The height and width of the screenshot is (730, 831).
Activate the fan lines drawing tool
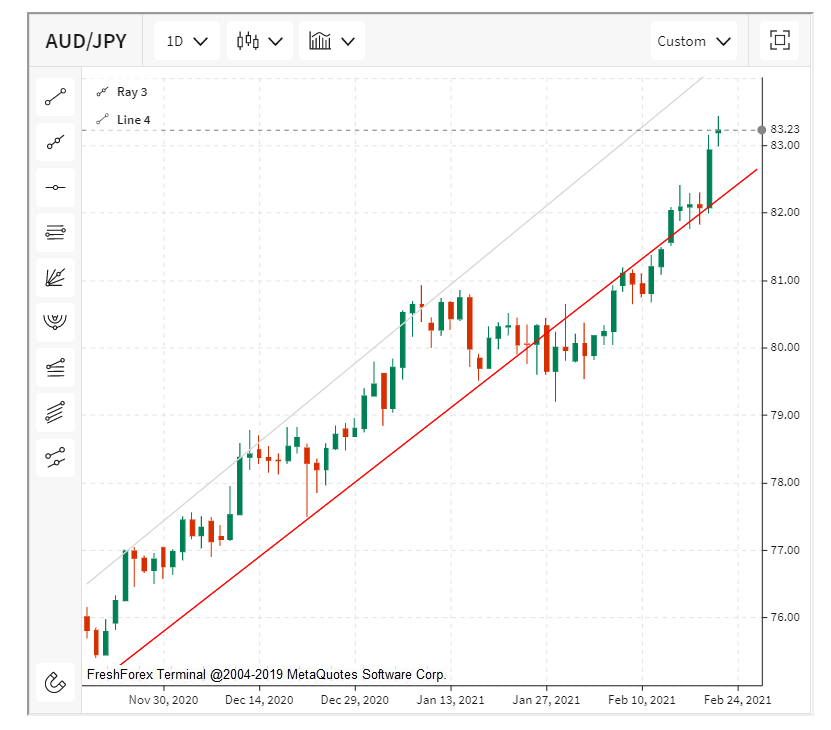pyautogui.click(x=56, y=277)
